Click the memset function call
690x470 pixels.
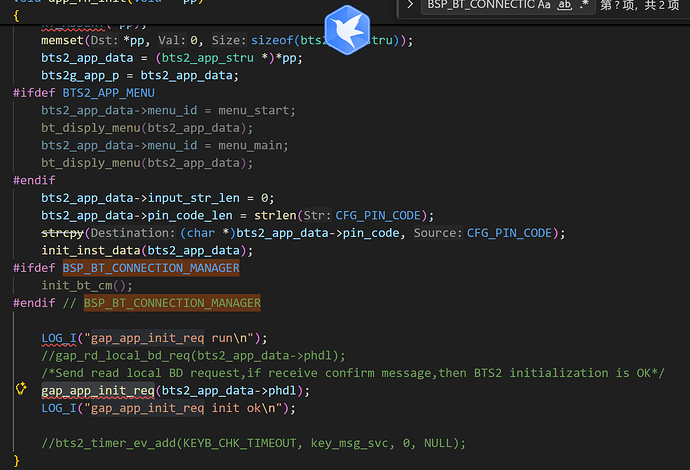(62, 40)
